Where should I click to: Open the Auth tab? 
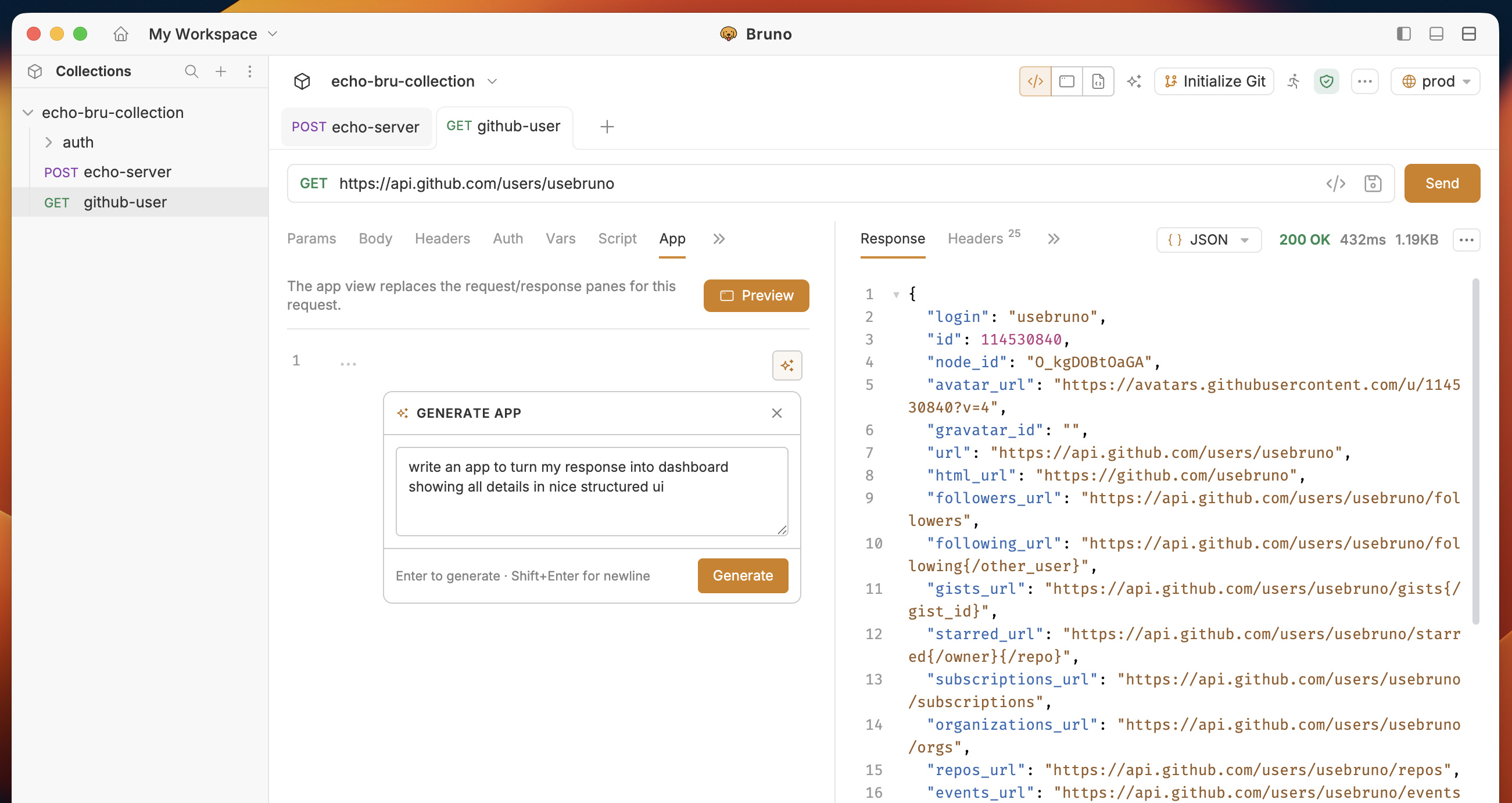pyautogui.click(x=508, y=239)
